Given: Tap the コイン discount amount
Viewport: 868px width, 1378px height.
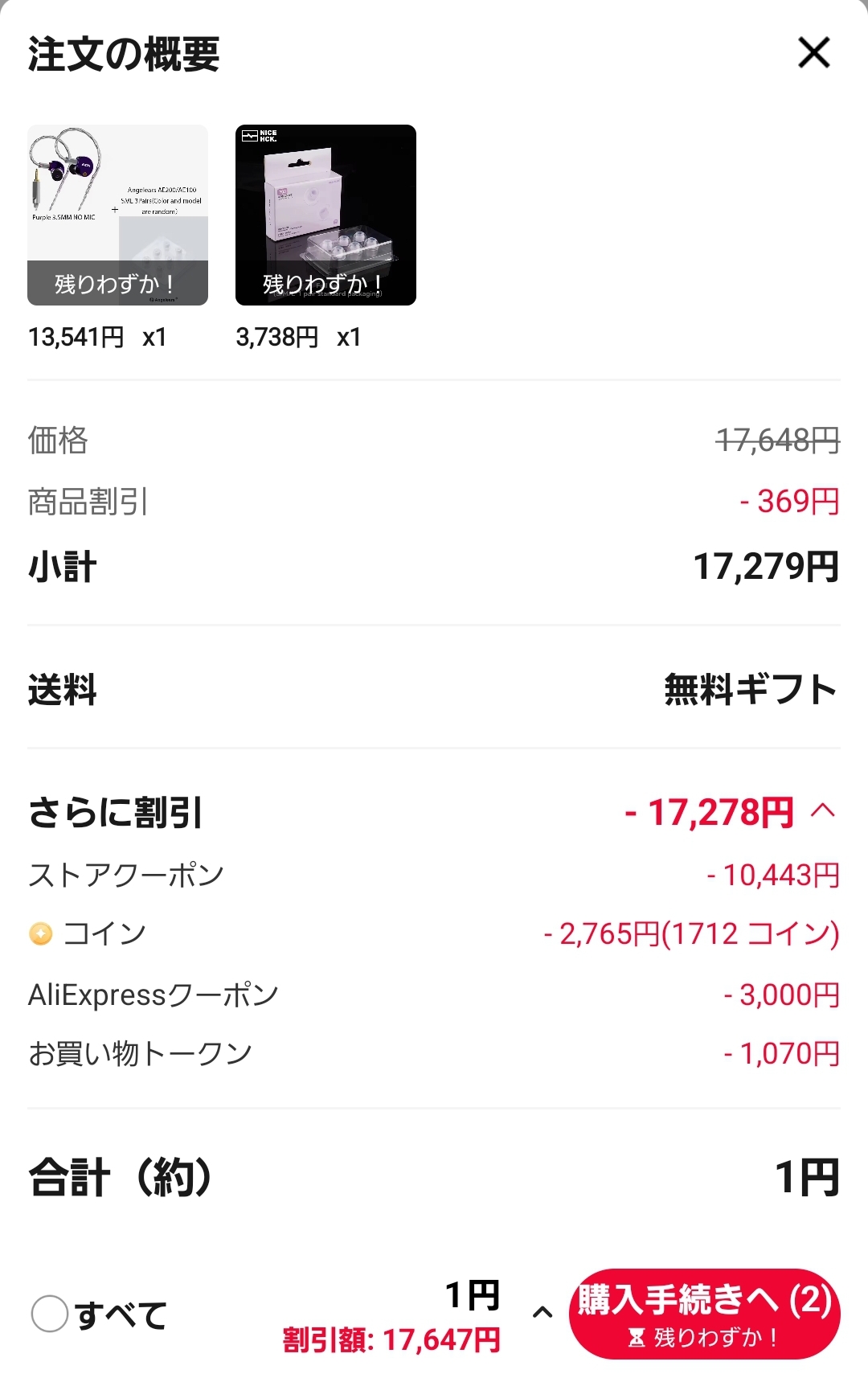Looking at the screenshot, I should click(691, 934).
